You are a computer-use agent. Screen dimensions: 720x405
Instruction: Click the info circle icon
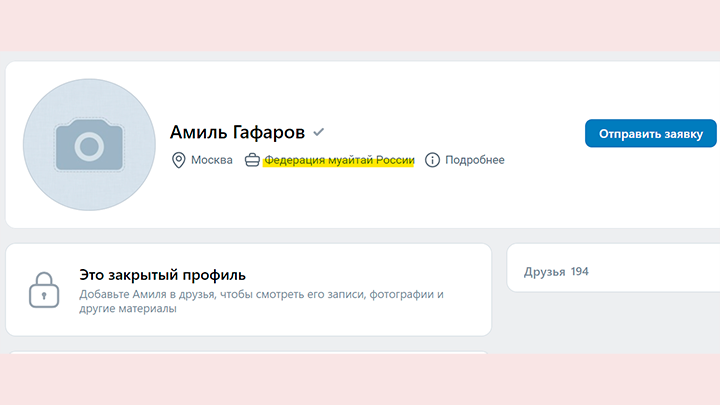coord(433,160)
